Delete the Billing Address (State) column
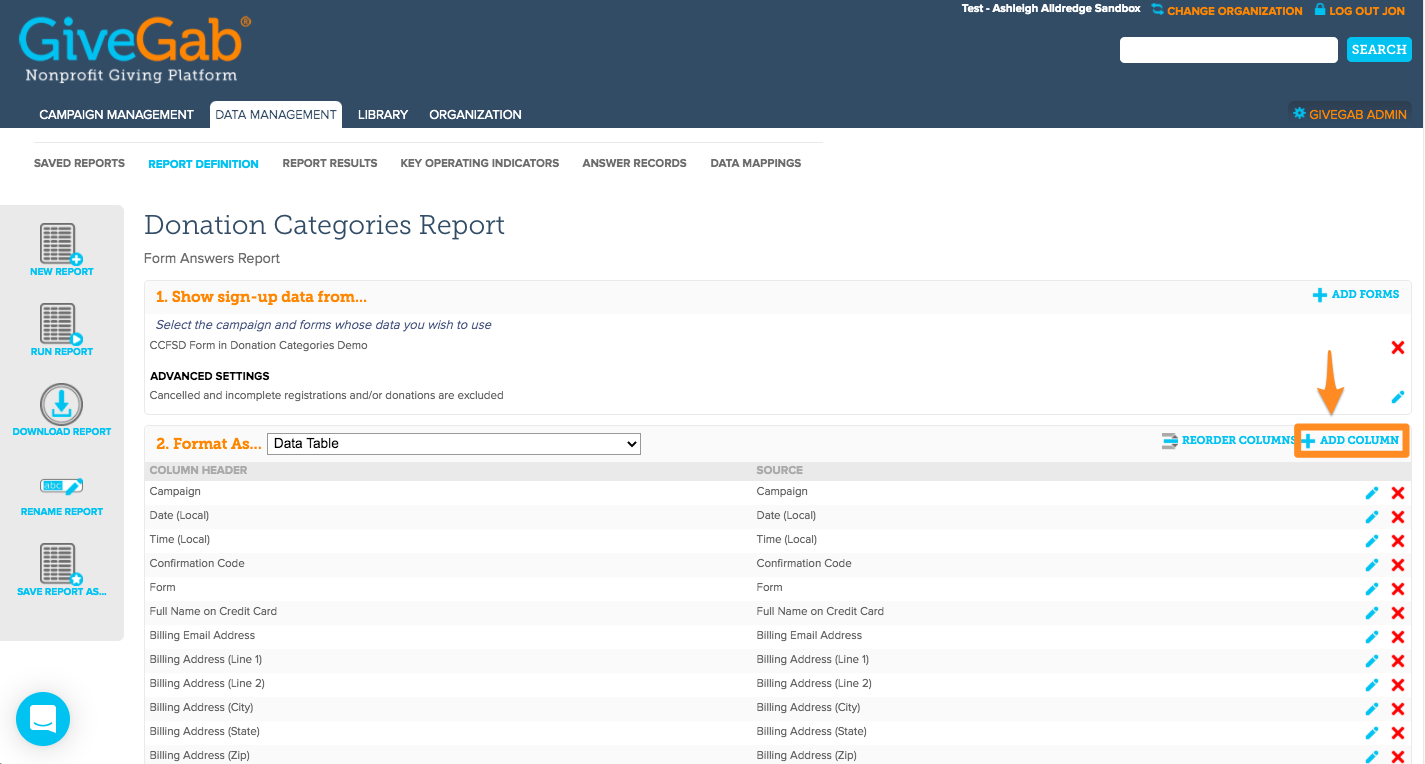The image size is (1425, 764). click(x=1398, y=733)
